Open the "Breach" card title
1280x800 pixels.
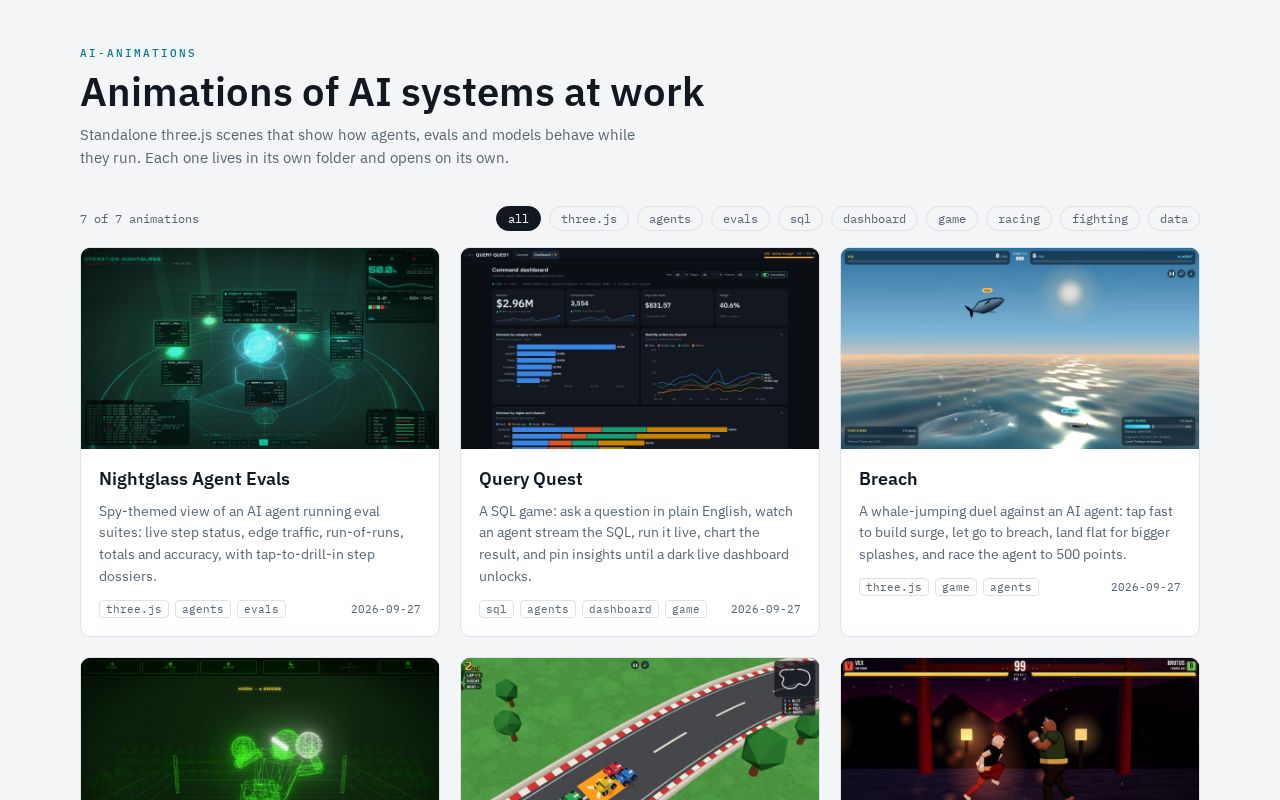click(x=888, y=479)
